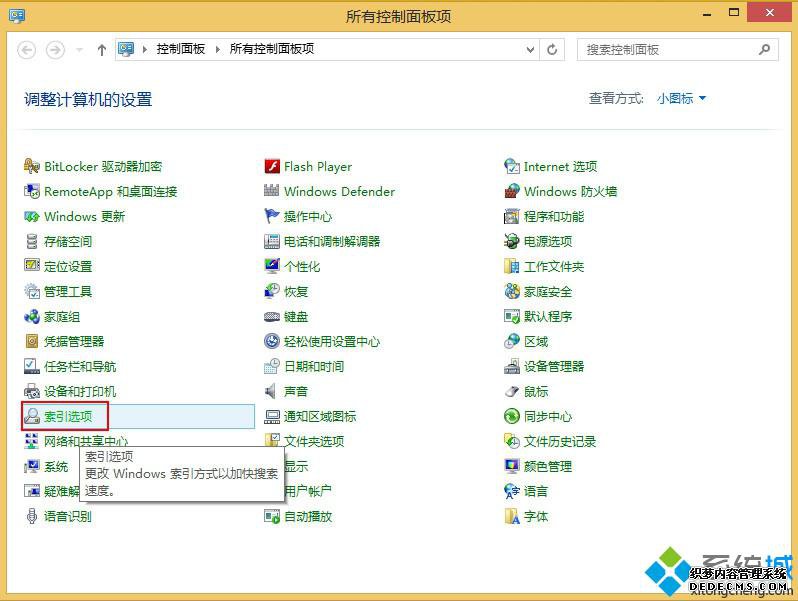Screen dimensions: 798x601
Task: Open 任务栏和导航 icon
Action: [32, 366]
